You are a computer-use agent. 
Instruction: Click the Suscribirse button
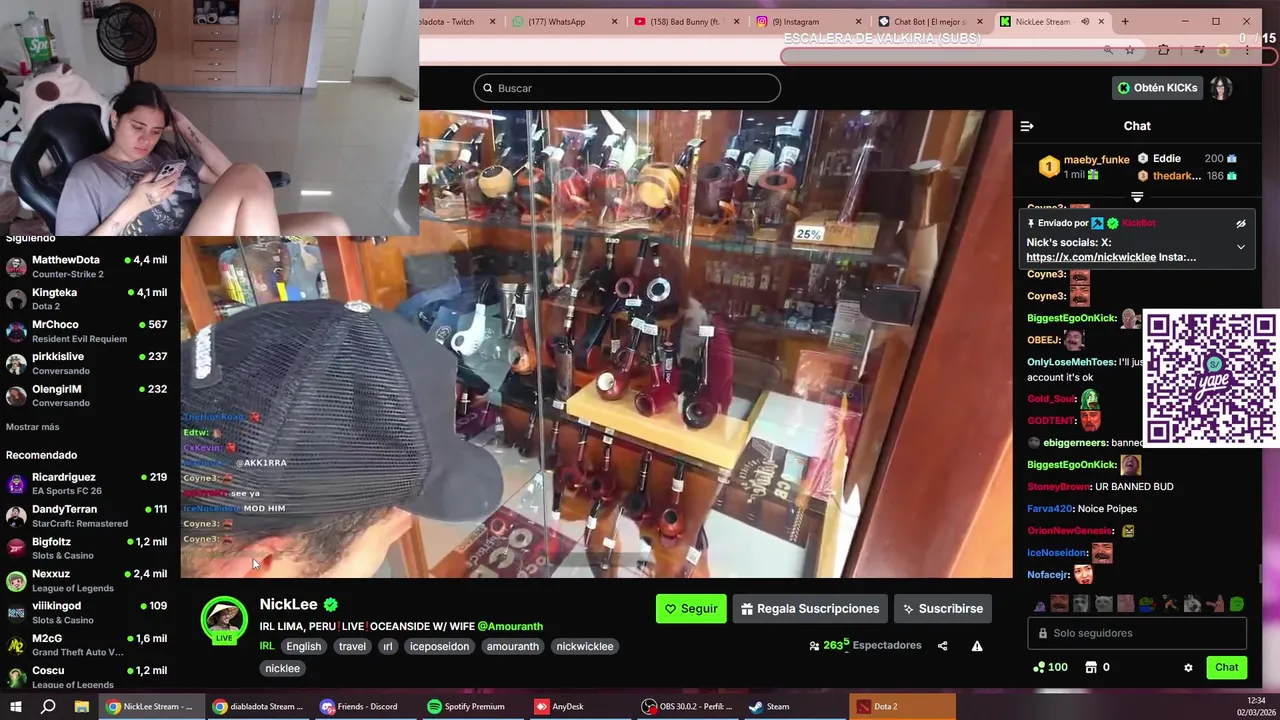pos(943,608)
